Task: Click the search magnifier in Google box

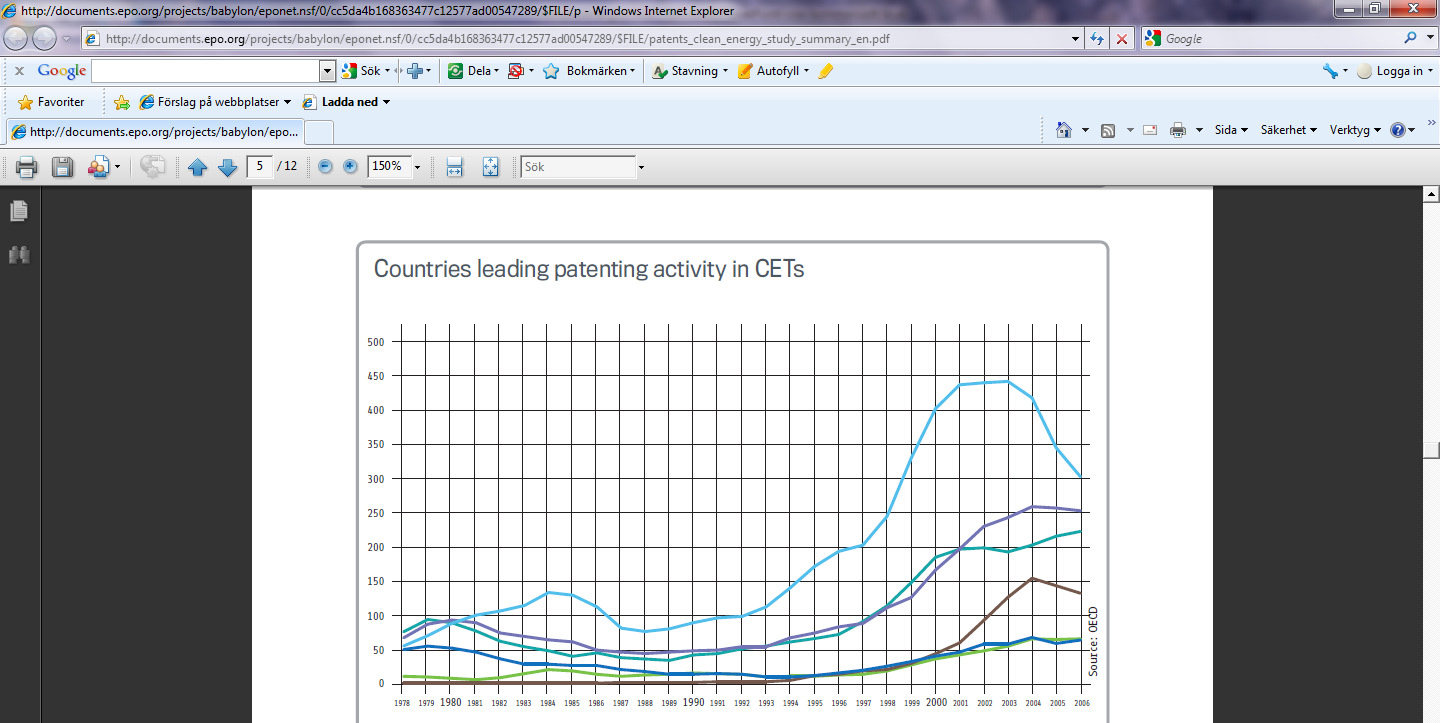Action: click(1411, 38)
